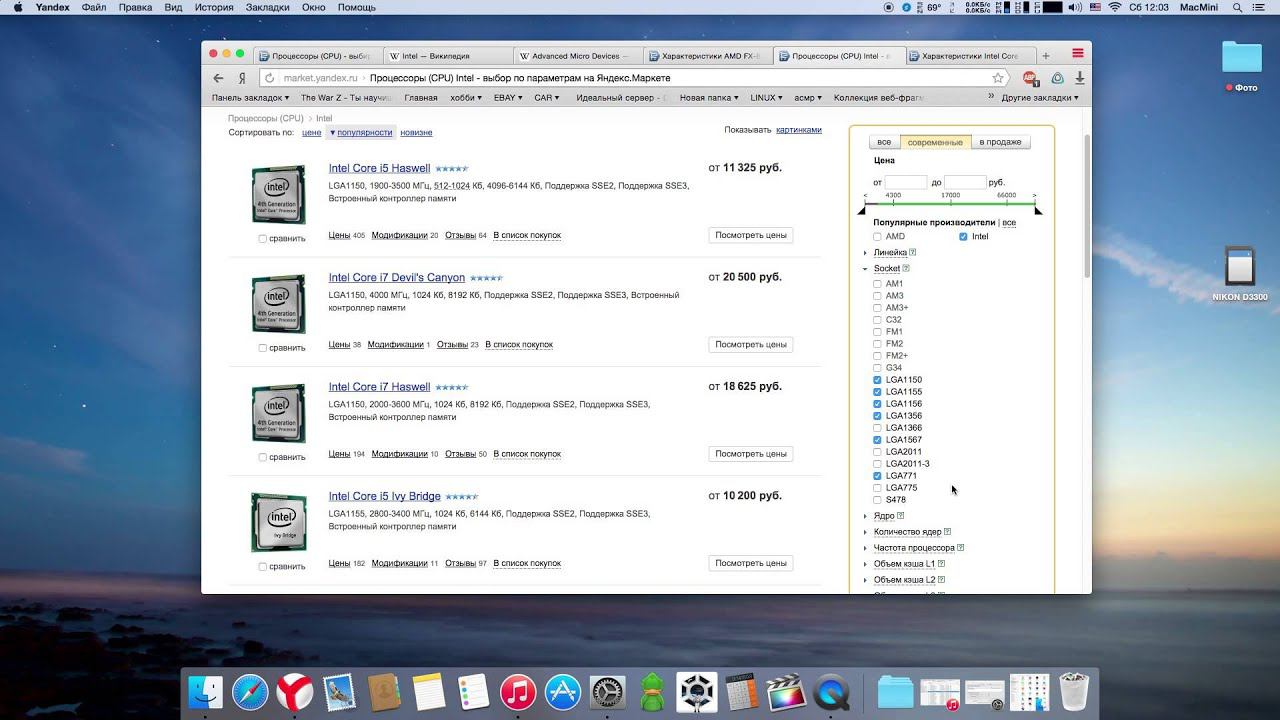Expand the Ядро filter section
This screenshot has width=1280, height=720.
click(884, 516)
